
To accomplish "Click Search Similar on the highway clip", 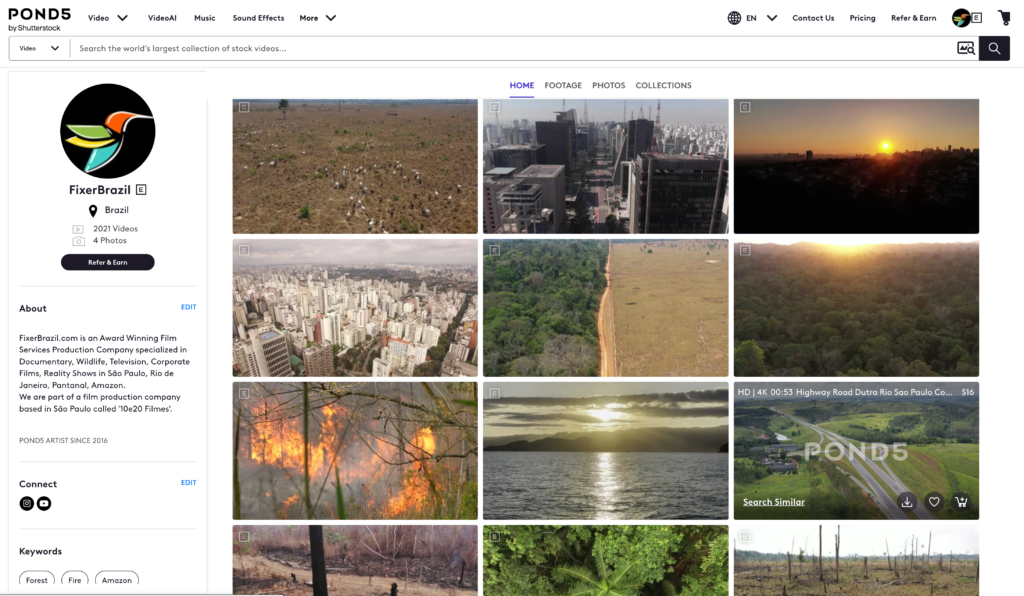I will [774, 502].
